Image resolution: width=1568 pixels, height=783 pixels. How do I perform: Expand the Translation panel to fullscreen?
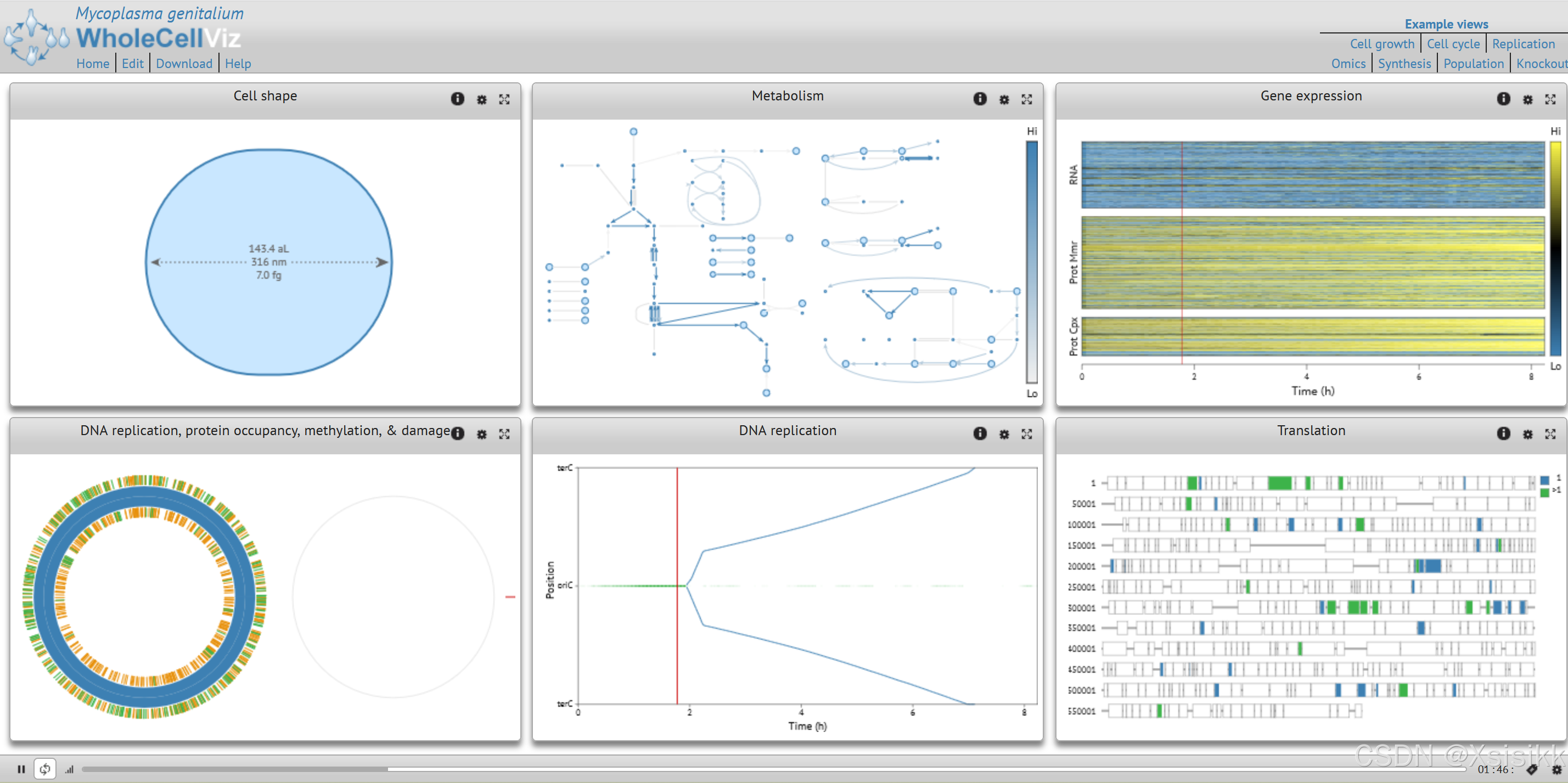1550,434
